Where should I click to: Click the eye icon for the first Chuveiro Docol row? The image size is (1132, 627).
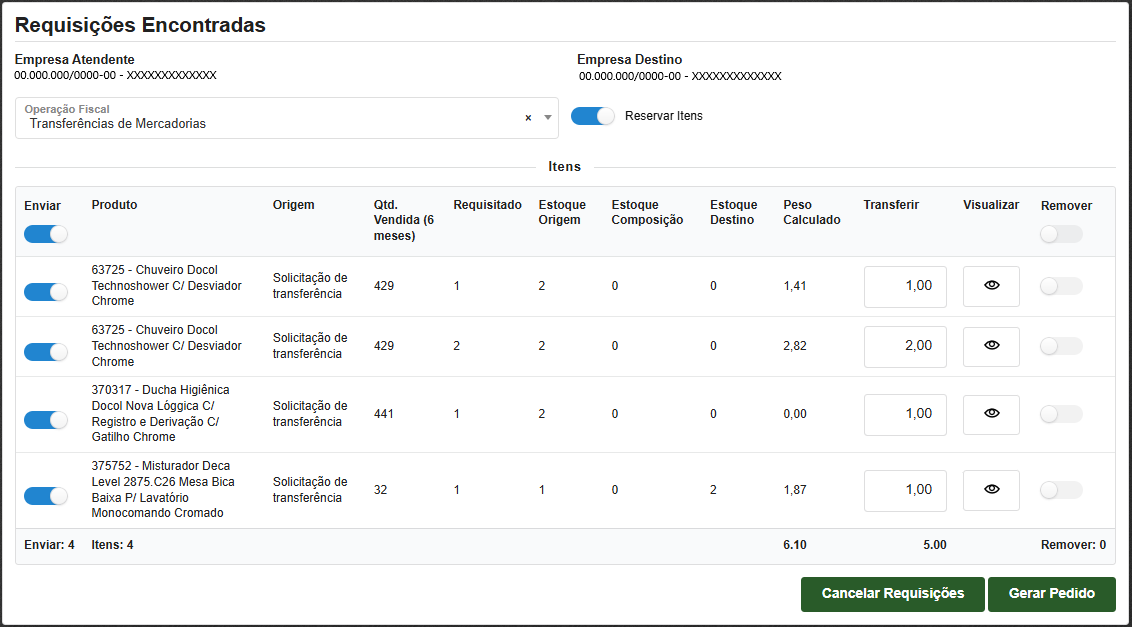pos(991,286)
